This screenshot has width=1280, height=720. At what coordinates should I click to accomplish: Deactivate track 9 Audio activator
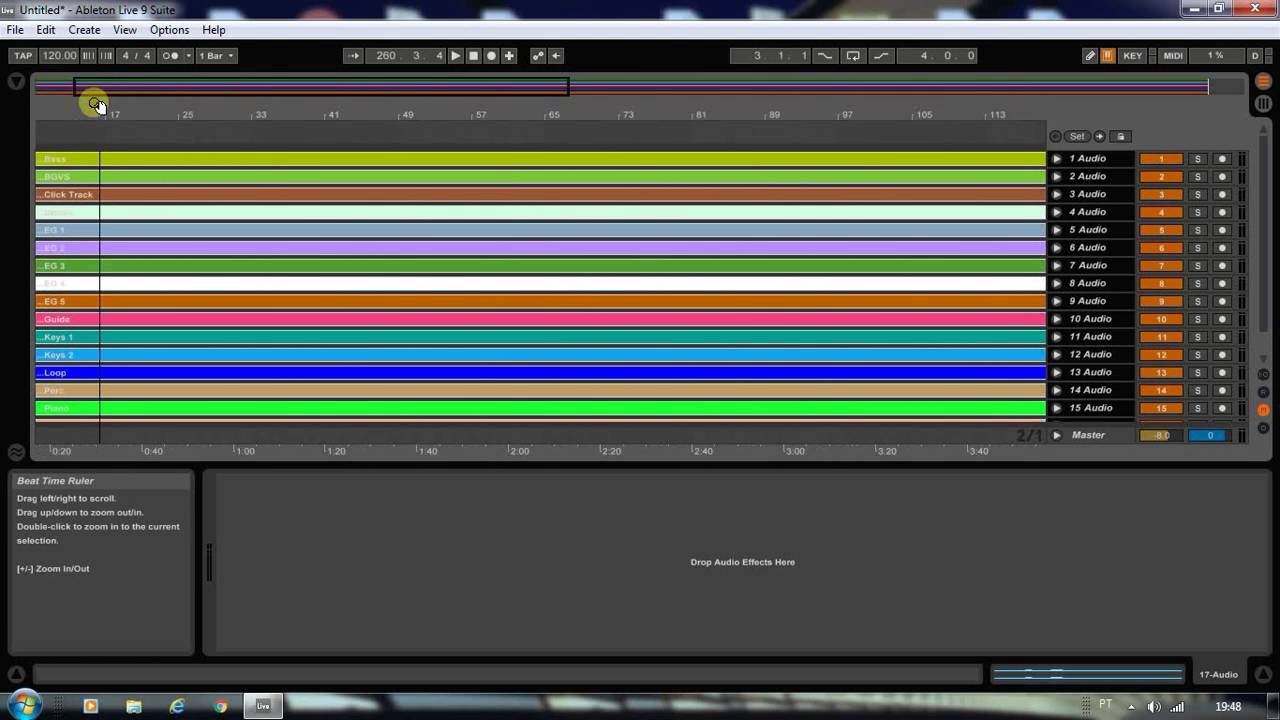pos(1161,301)
